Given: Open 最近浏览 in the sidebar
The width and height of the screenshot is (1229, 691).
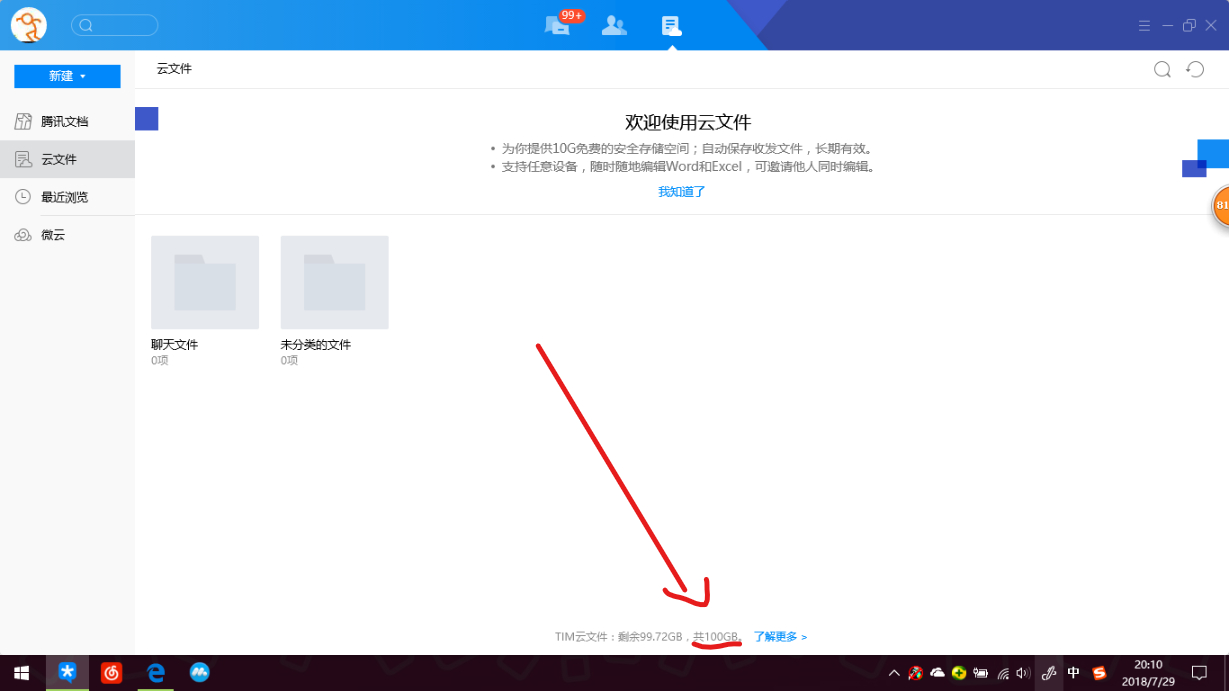Looking at the screenshot, I should (67, 197).
